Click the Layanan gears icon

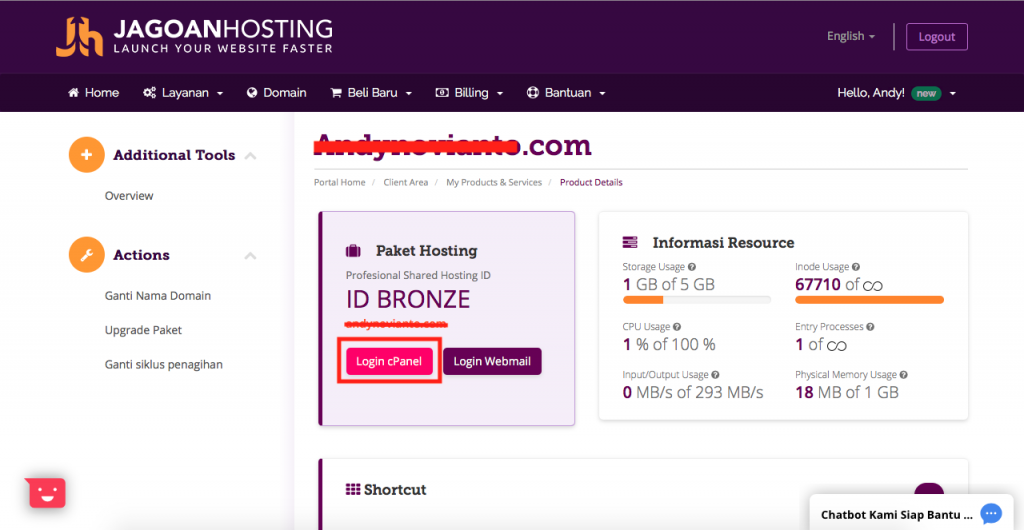[149, 93]
